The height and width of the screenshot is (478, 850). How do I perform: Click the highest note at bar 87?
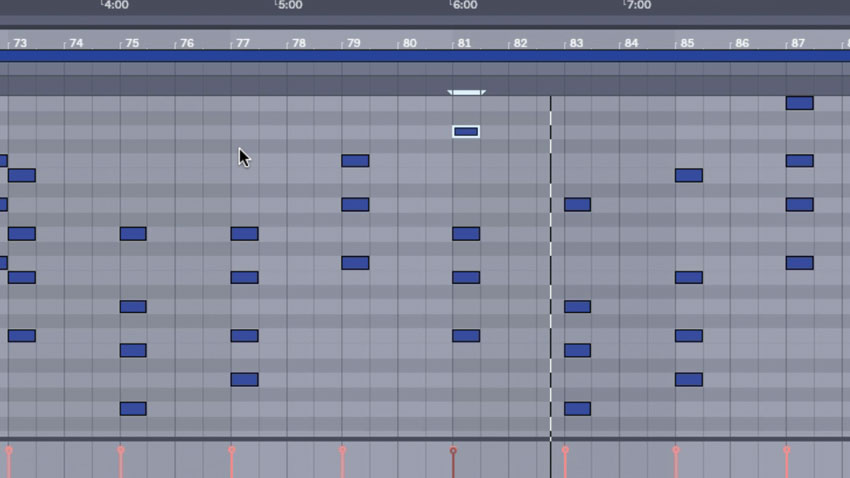click(800, 103)
